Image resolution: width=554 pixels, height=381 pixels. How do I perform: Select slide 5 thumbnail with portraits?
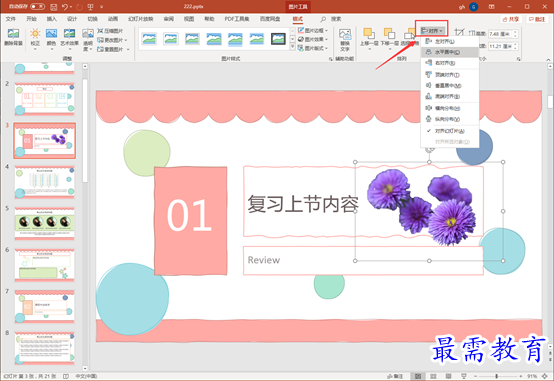[x=45, y=223]
